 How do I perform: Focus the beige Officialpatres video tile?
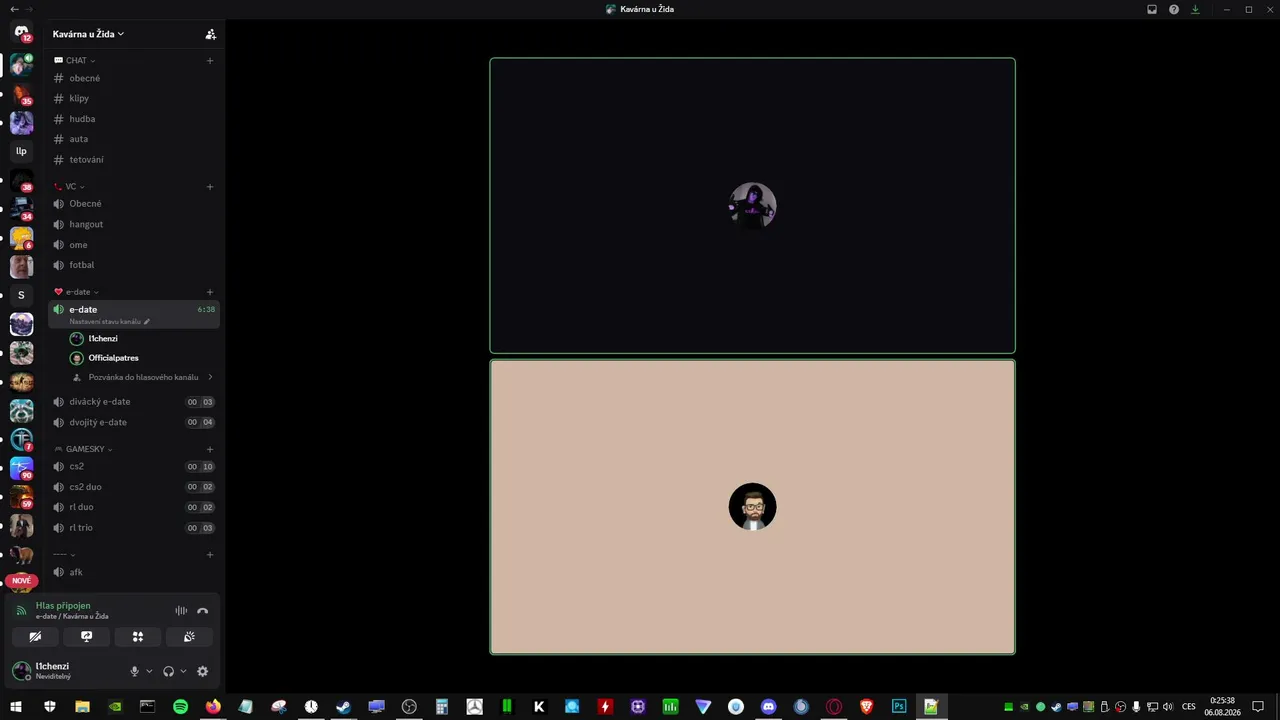[752, 507]
